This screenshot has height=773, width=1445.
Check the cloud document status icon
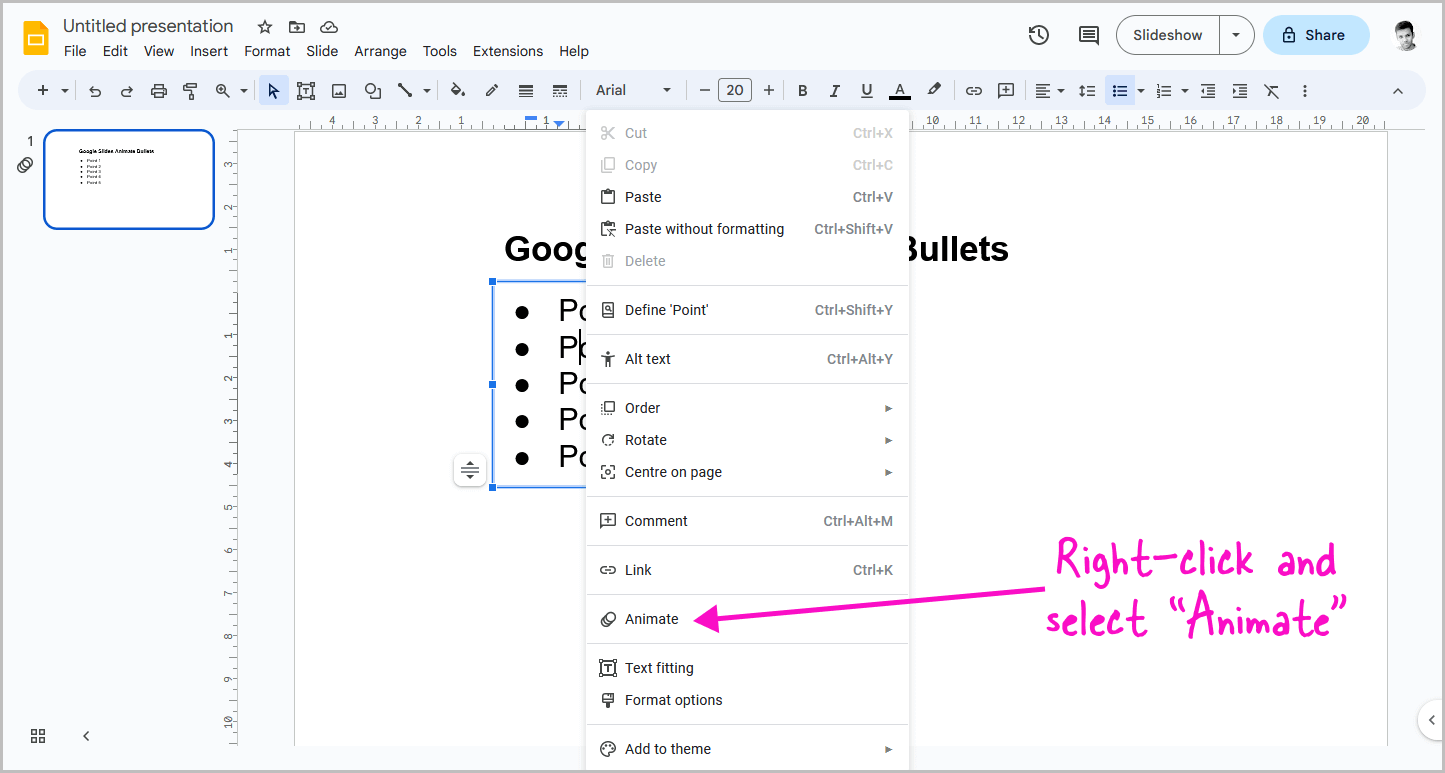[329, 27]
